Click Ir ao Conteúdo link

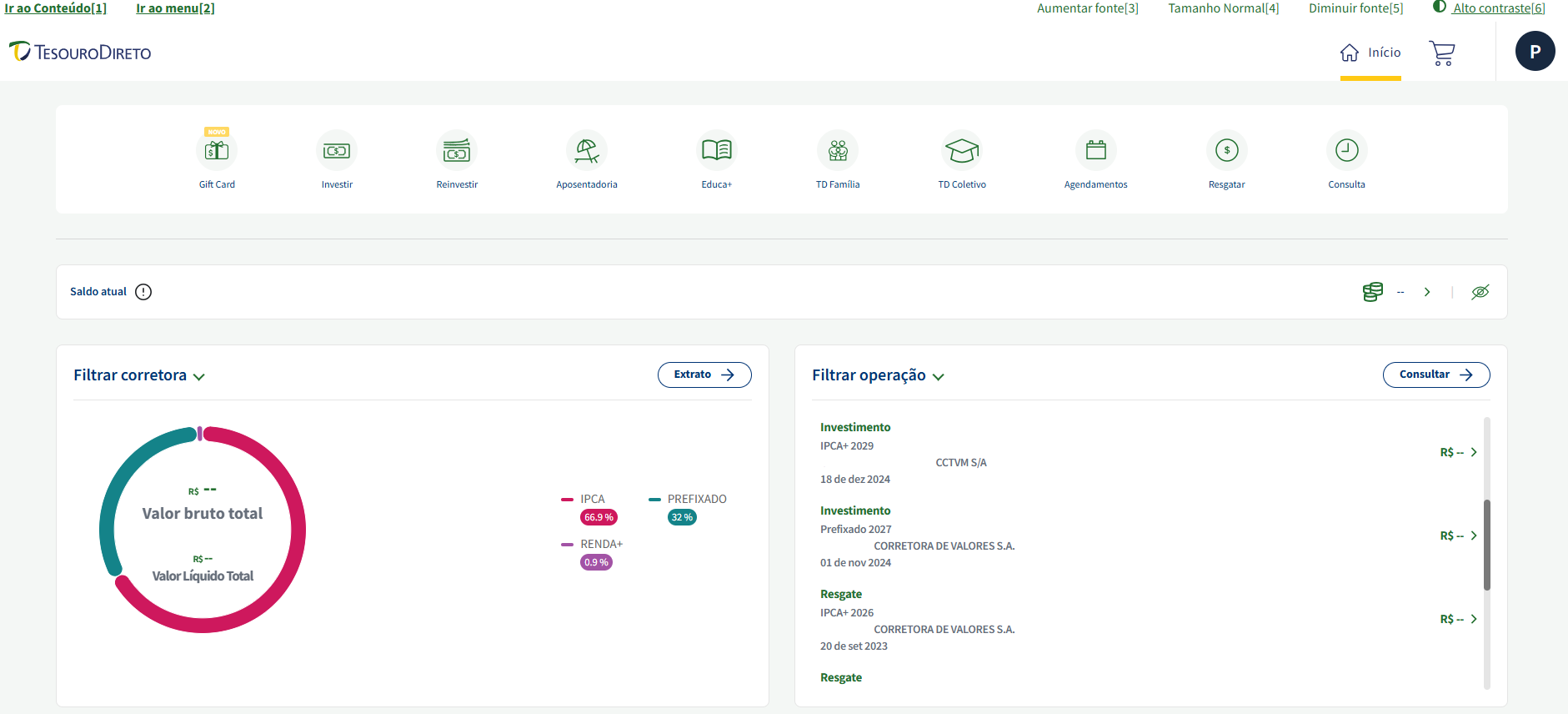pyautogui.click(x=56, y=8)
